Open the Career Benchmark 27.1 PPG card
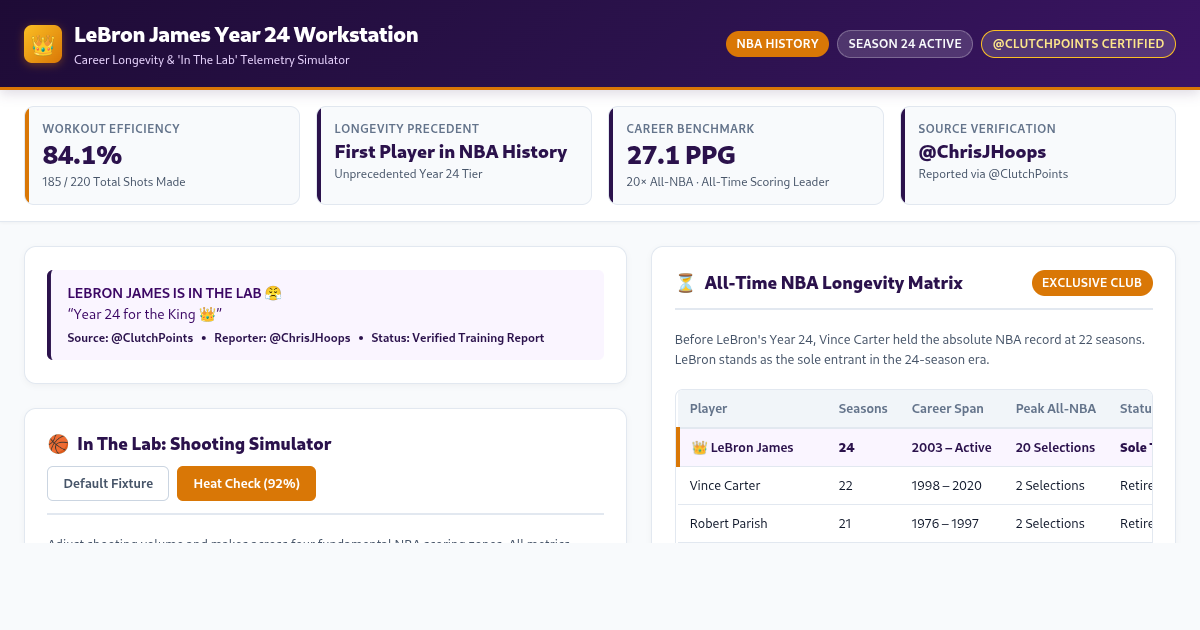Image resolution: width=1200 pixels, height=630 pixels. point(746,156)
